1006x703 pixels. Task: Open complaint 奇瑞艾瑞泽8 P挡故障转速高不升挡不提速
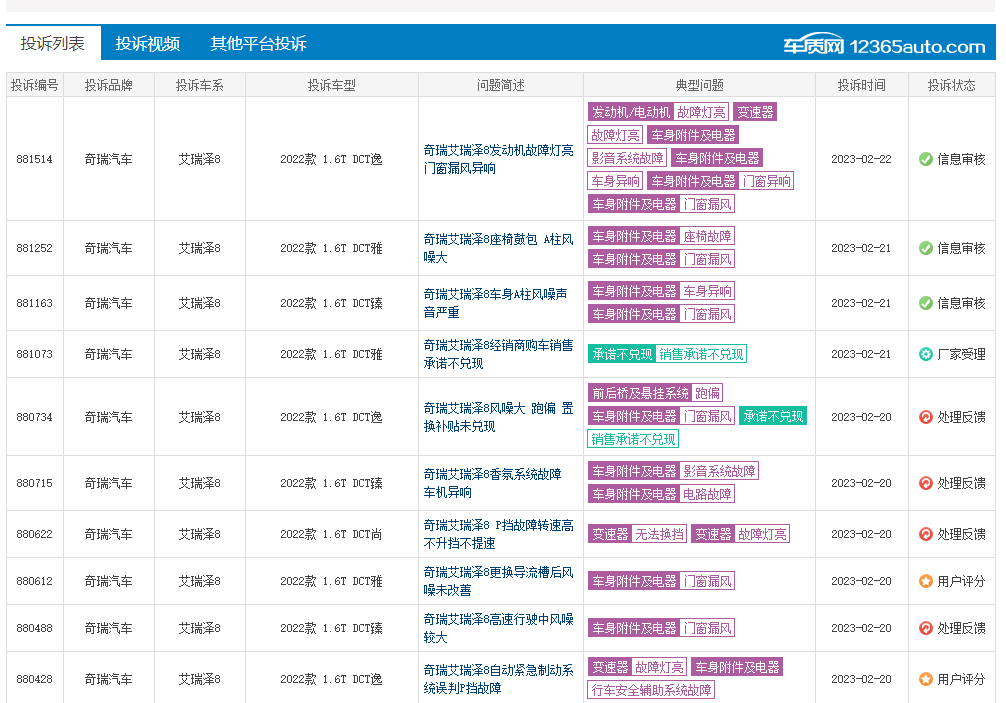click(499, 534)
